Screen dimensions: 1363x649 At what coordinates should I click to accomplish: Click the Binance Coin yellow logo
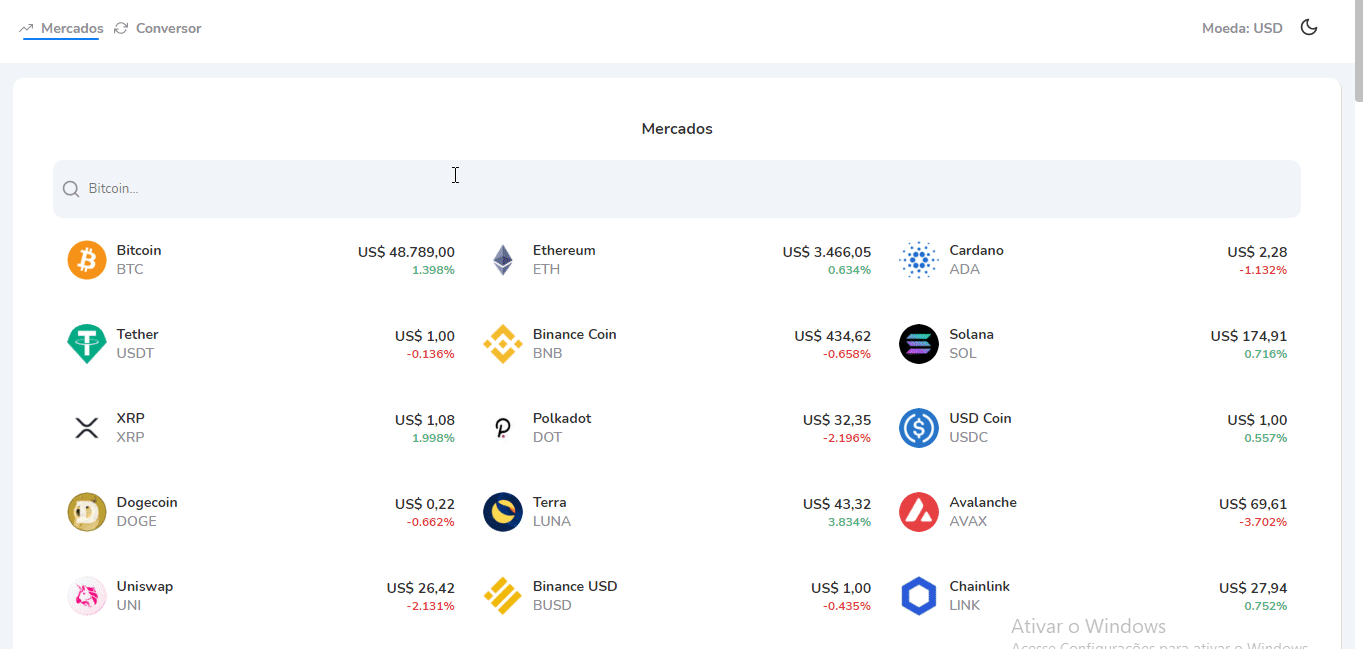pos(503,344)
